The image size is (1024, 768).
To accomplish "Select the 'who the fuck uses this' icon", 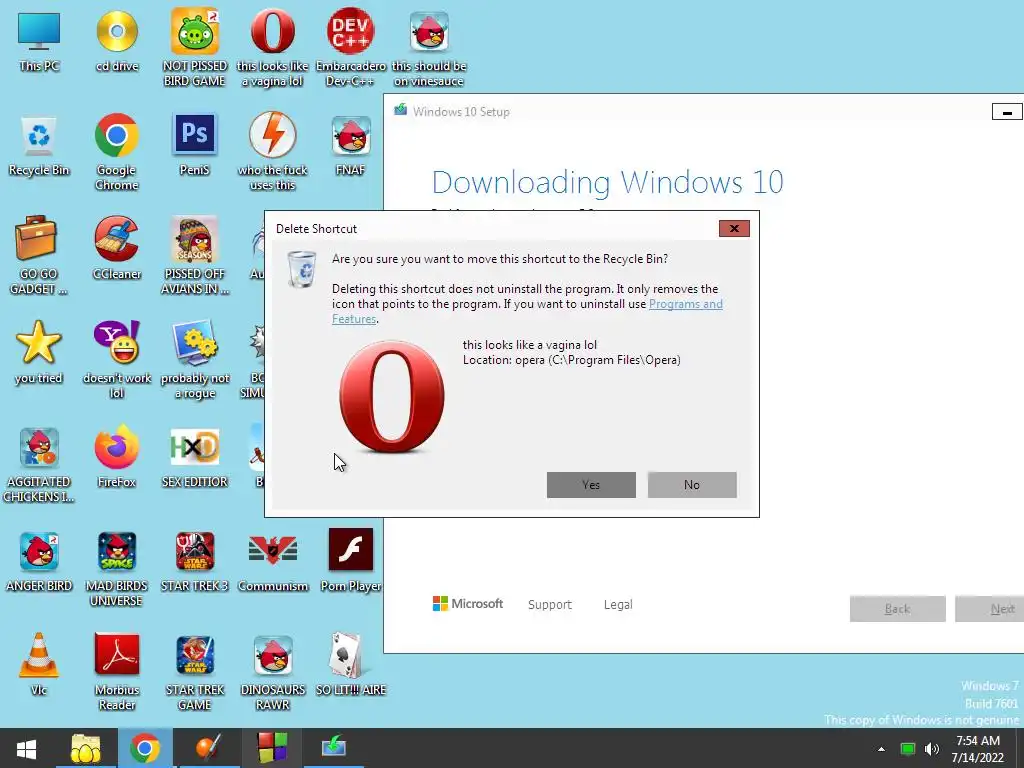I will click(x=272, y=152).
